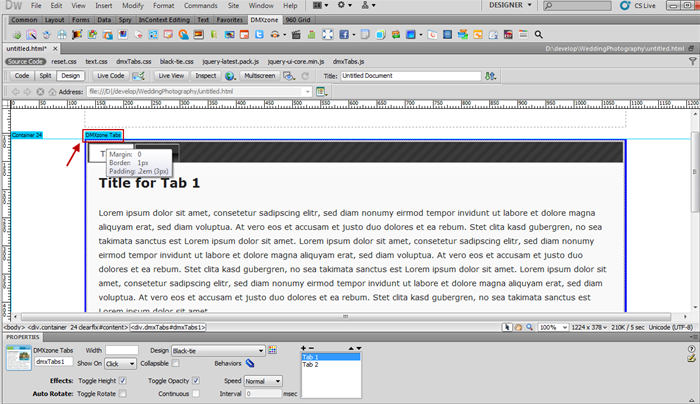Image resolution: width=700 pixels, height=404 pixels.
Task: Switch to Split view
Action: [x=45, y=75]
